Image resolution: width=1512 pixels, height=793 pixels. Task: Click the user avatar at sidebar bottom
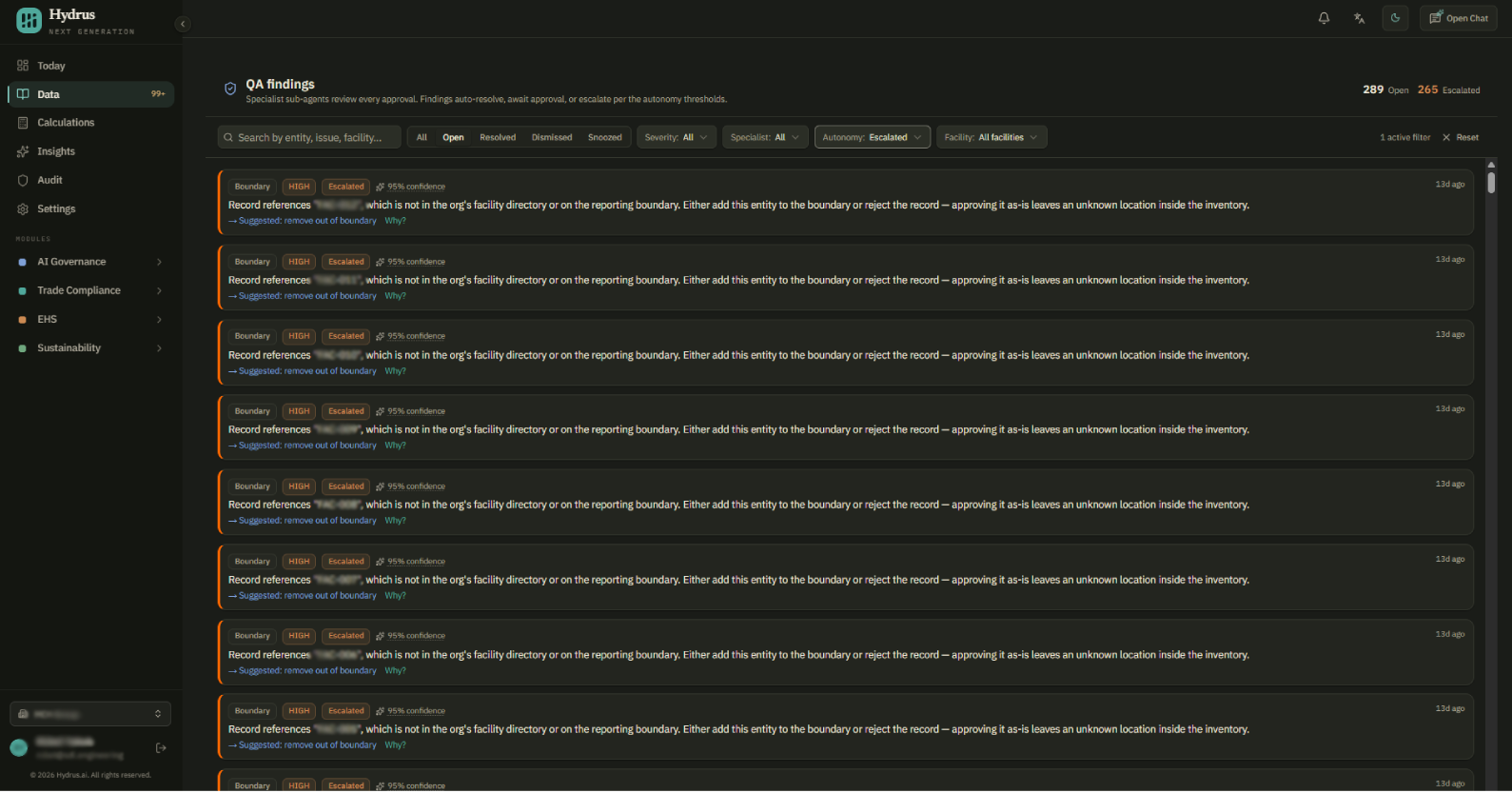point(19,748)
